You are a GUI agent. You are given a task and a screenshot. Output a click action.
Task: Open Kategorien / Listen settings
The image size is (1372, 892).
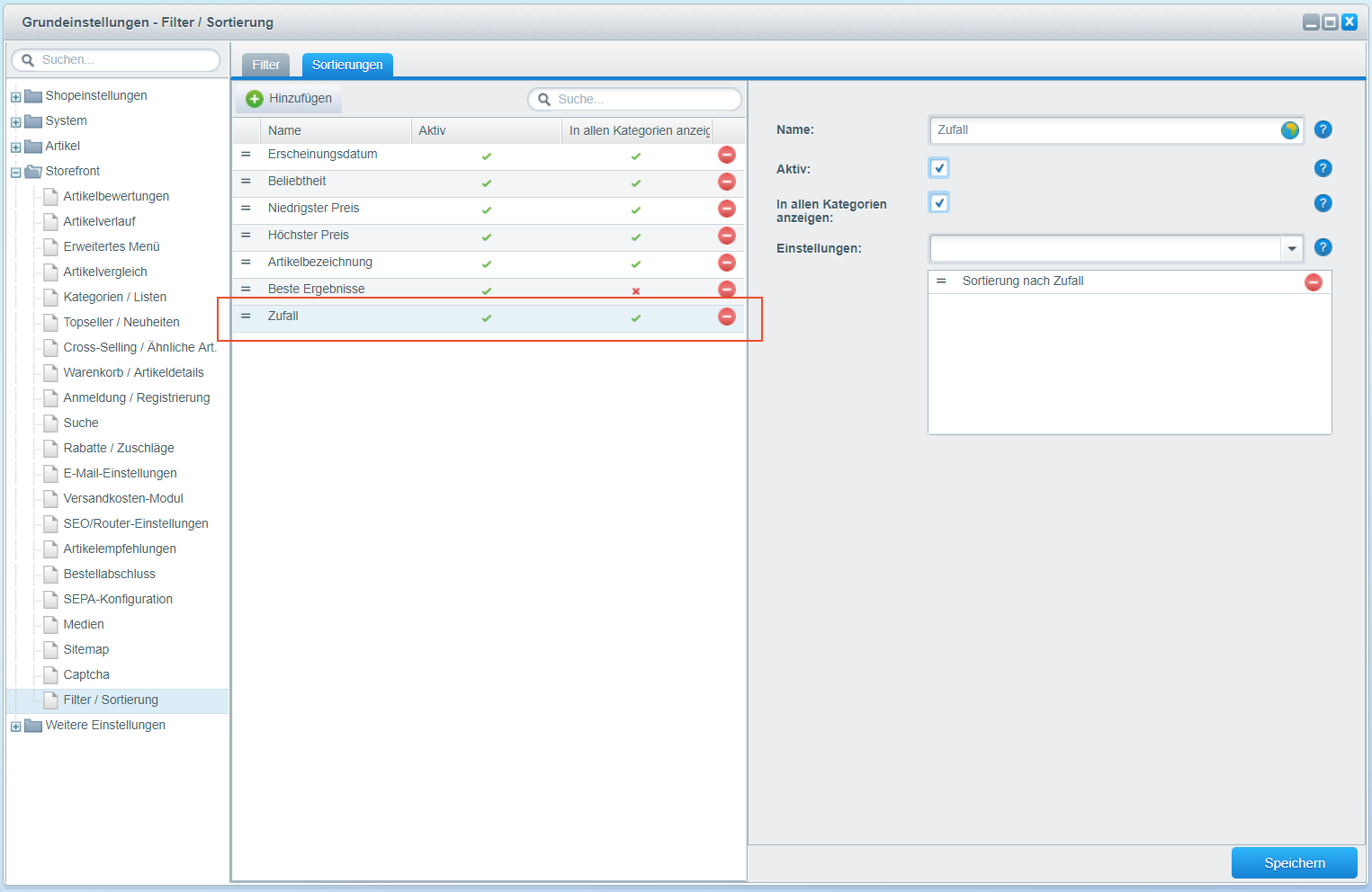[115, 297]
